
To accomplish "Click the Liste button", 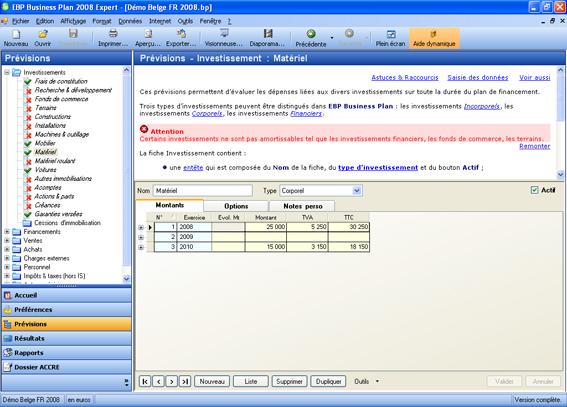I will (x=251, y=381).
